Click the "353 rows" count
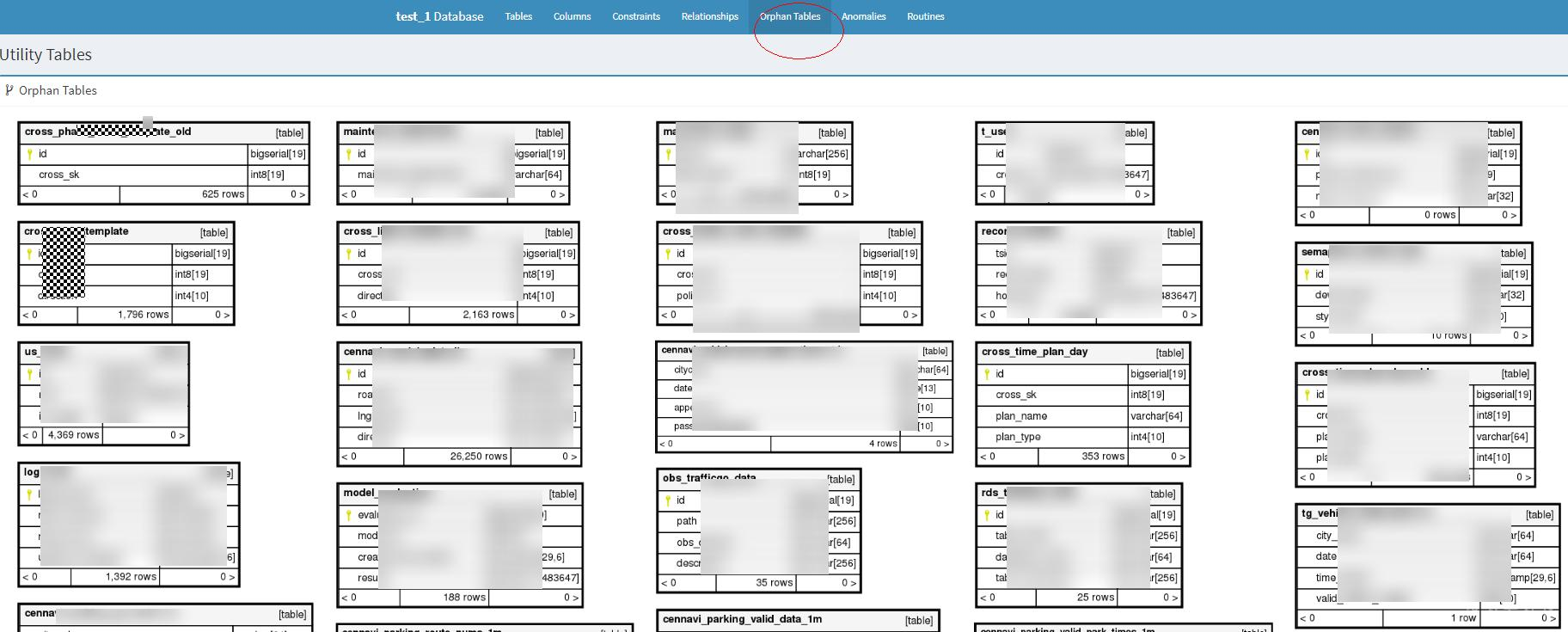The width and height of the screenshot is (1568, 632). 1103,457
